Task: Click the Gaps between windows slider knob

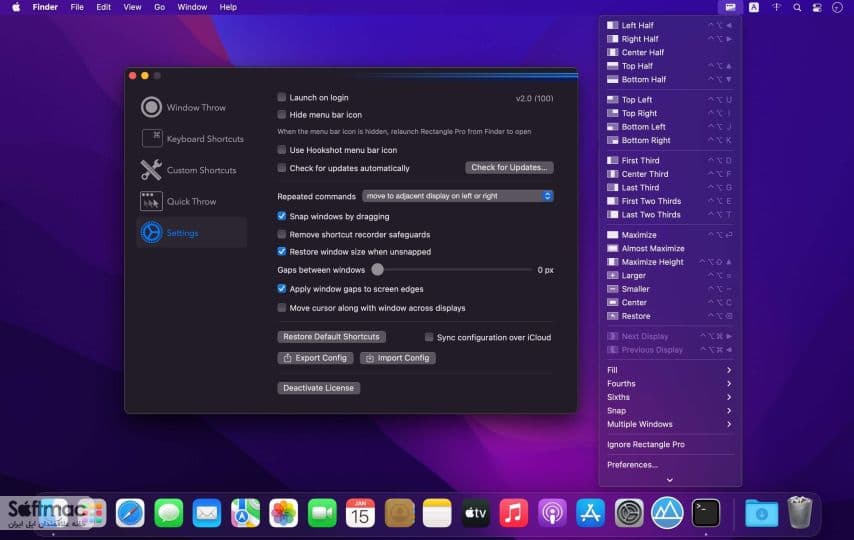Action: 377,270
